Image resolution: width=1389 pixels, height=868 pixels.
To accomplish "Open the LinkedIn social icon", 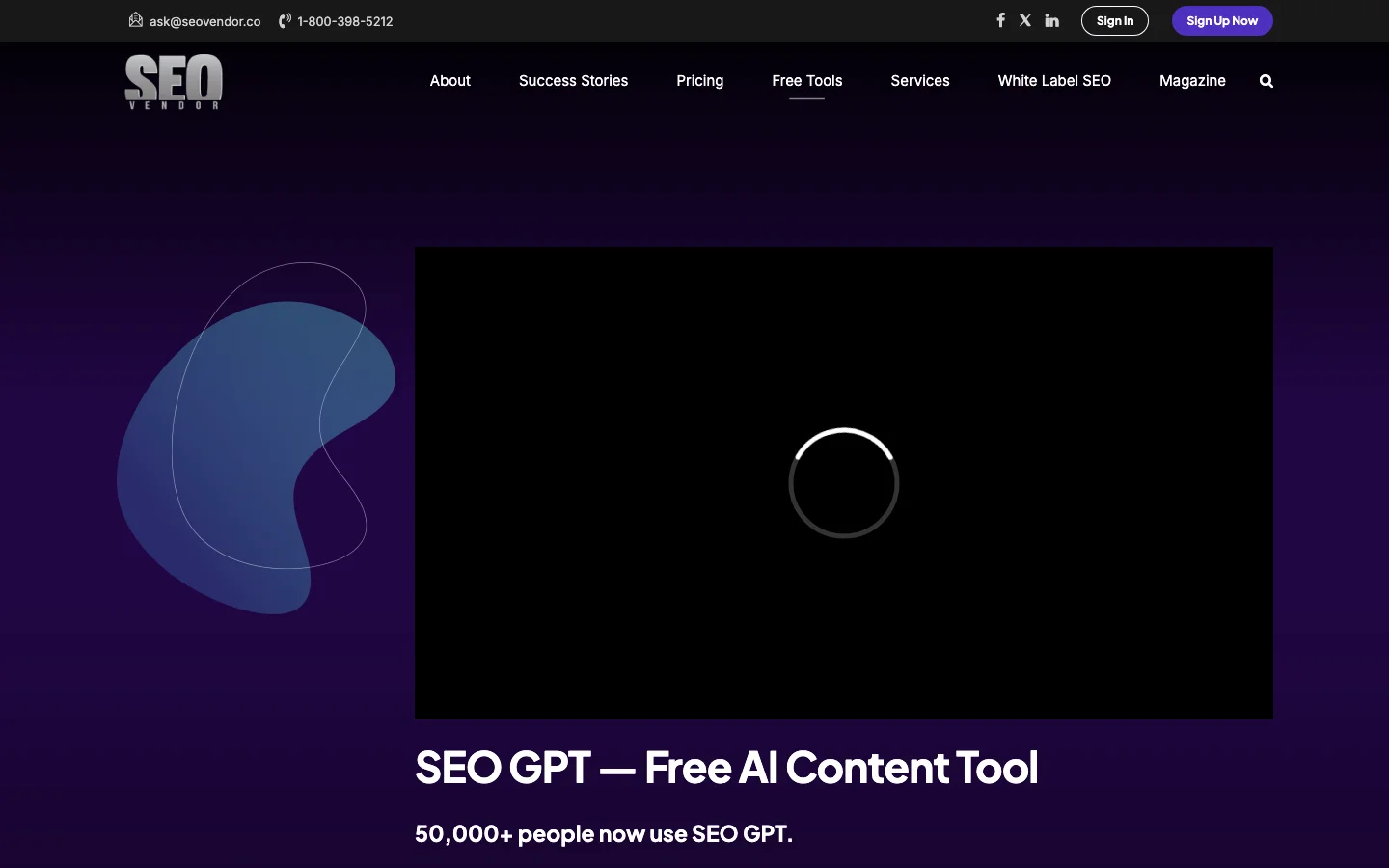I will 1052,20.
